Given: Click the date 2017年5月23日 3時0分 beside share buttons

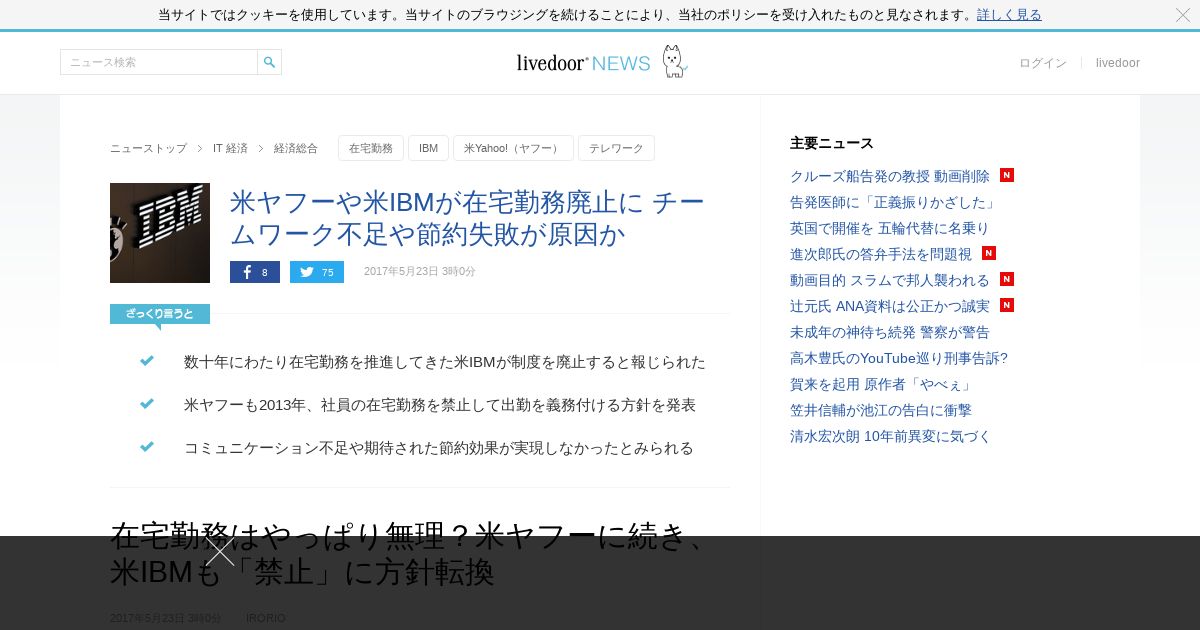Looking at the screenshot, I should click(x=420, y=272).
